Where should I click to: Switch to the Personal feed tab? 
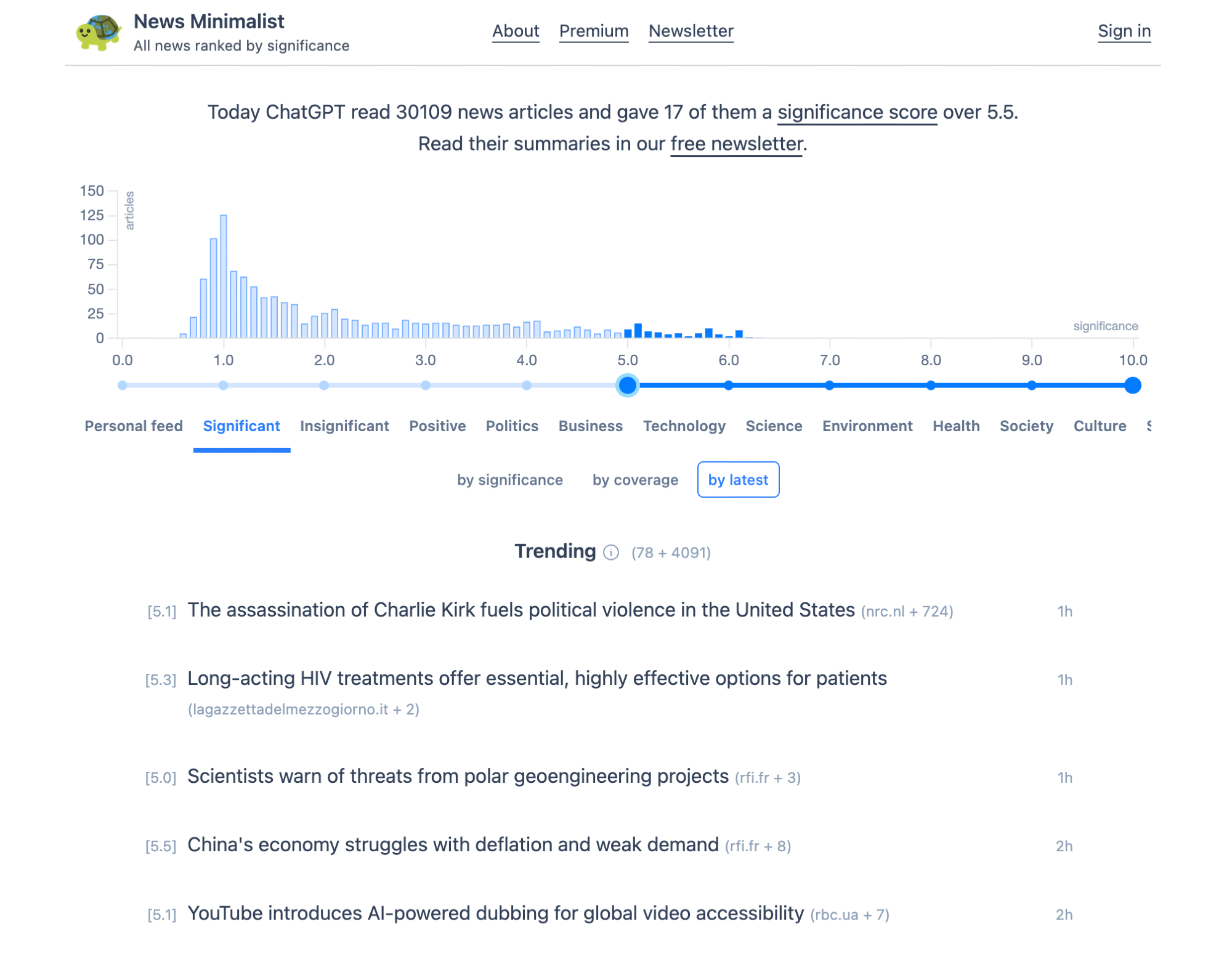pyautogui.click(x=134, y=426)
